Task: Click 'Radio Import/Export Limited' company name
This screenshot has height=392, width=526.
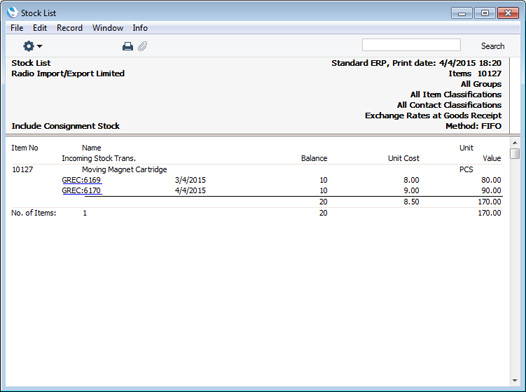Action: pos(68,73)
